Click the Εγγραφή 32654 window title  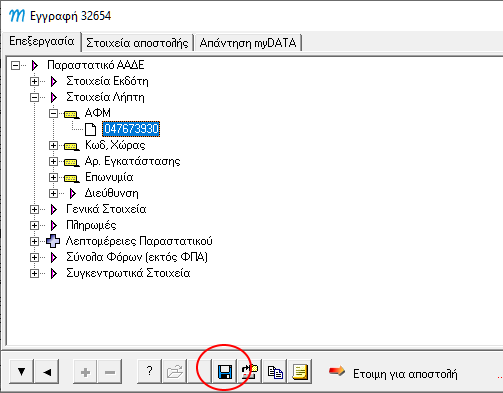tap(70, 16)
